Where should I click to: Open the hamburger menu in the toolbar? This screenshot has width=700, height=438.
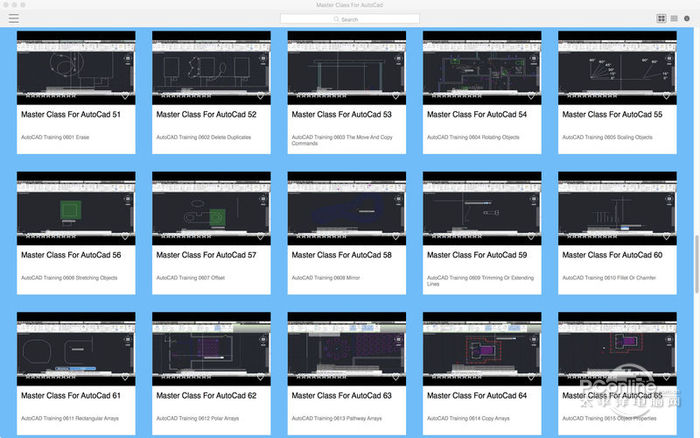pyautogui.click(x=14, y=18)
